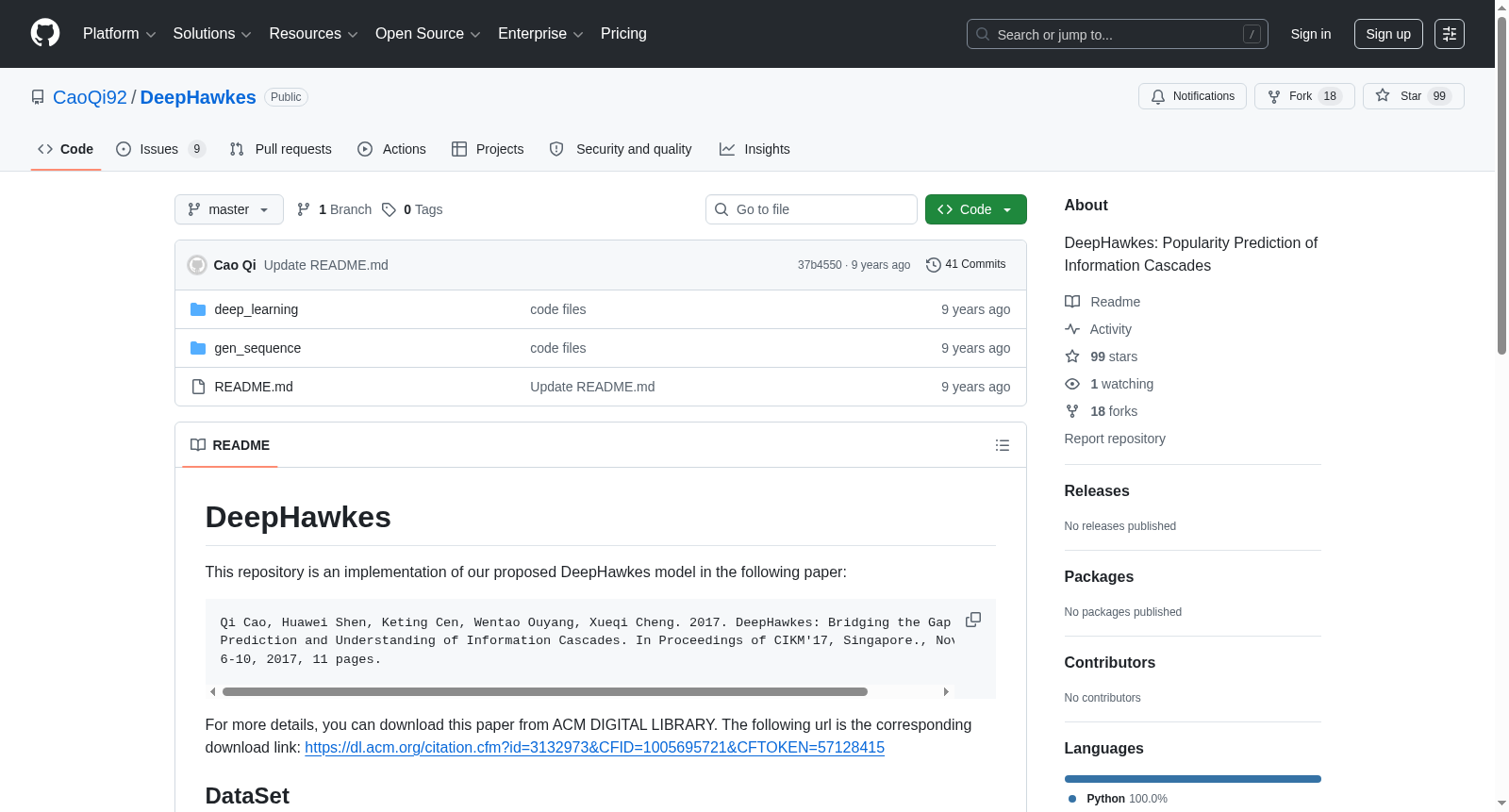Open the Activity link in About
Screen dimensions: 1509x812
1099,329
